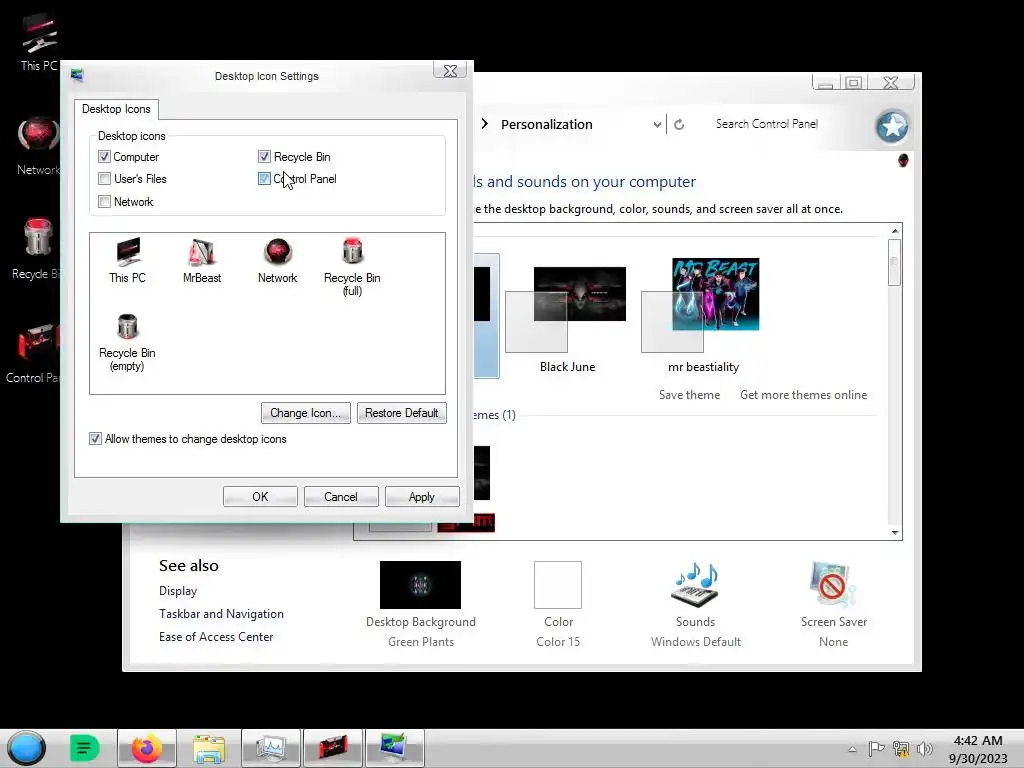The image size is (1024, 768).
Task: Click the Network desktop shortcut
Action: tap(39, 146)
